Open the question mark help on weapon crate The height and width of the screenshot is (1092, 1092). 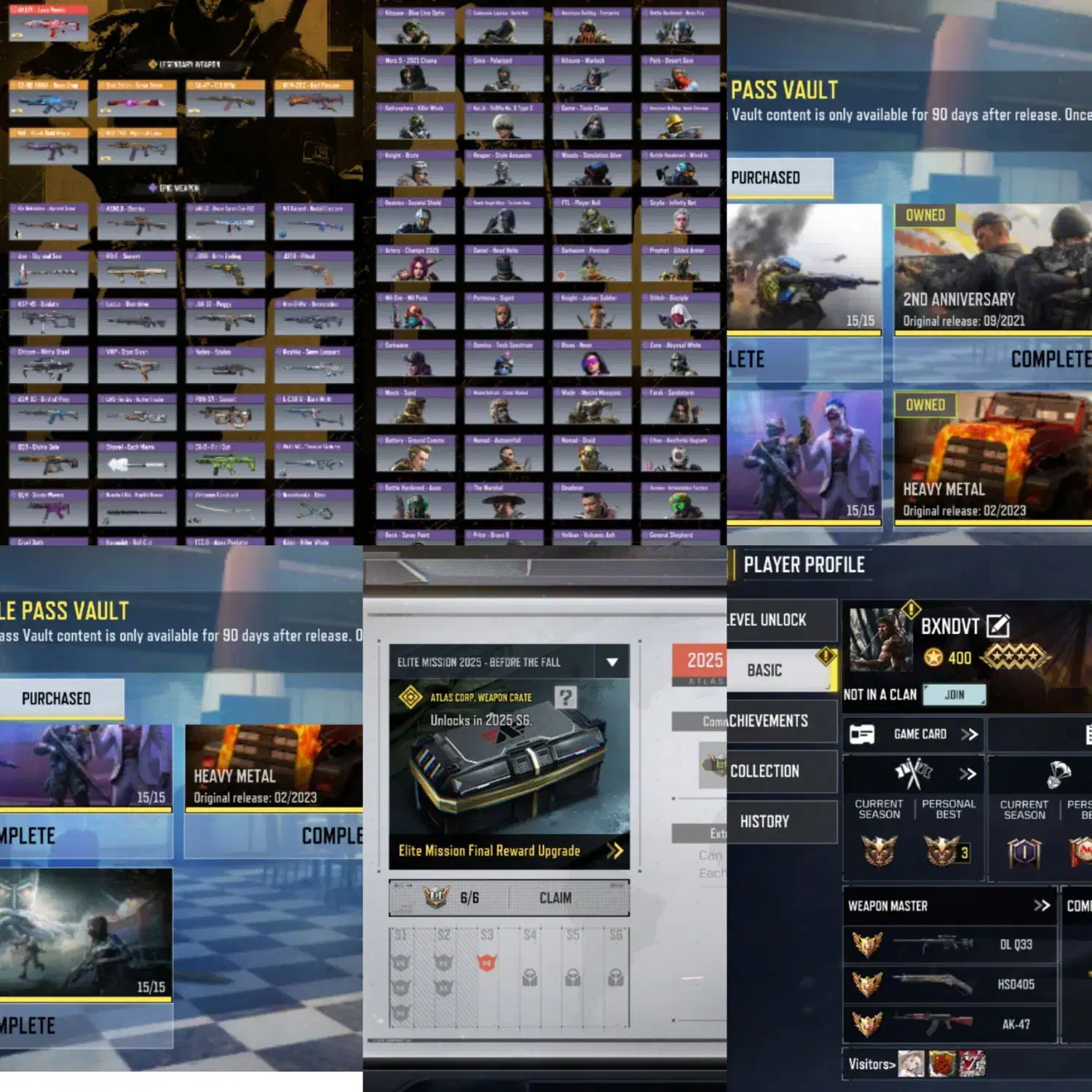pyautogui.click(x=565, y=697)
